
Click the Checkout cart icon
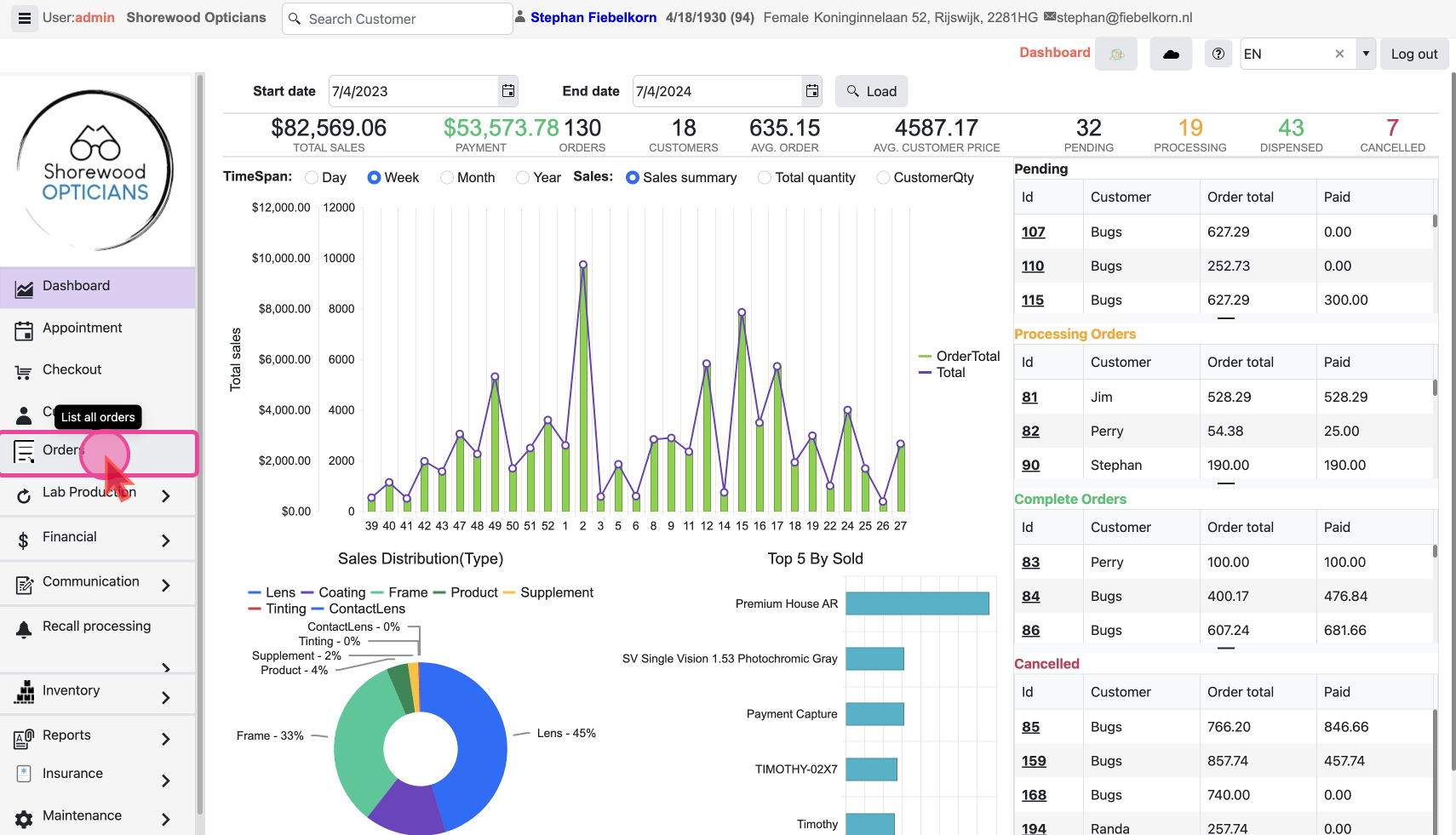[24, 372]
